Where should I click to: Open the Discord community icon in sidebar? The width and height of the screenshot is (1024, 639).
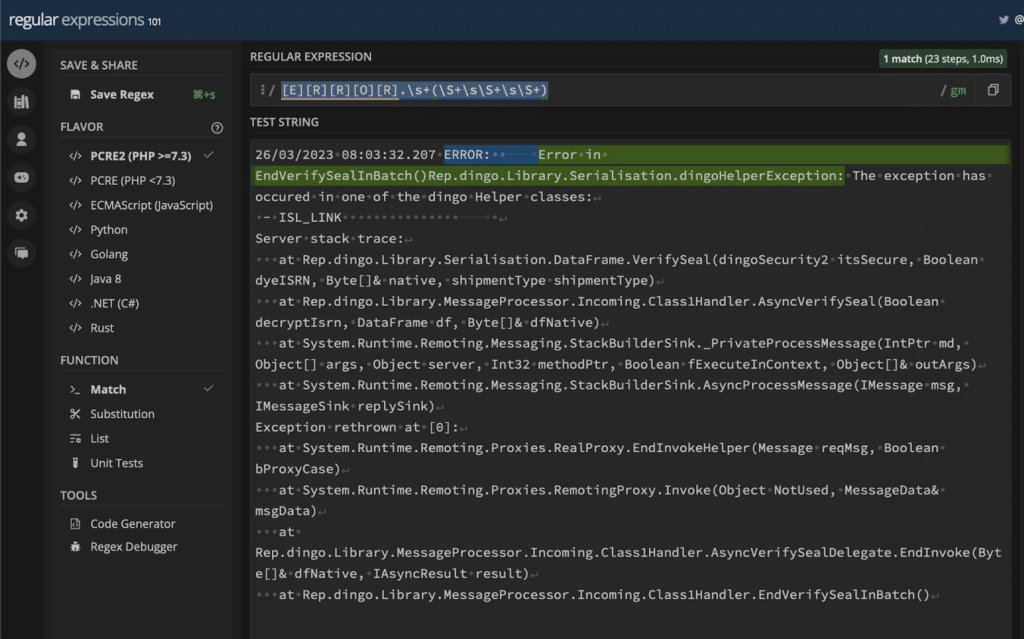tap(21, 177)
